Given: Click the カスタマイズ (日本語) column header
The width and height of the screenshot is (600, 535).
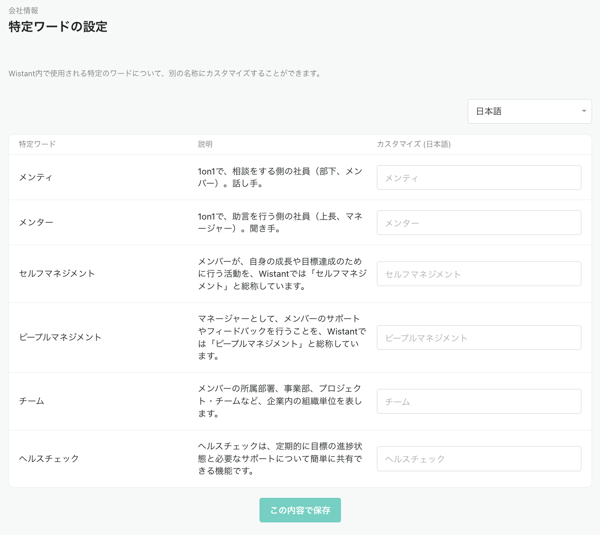Looking at the screenshot, I should click(413, 145).
